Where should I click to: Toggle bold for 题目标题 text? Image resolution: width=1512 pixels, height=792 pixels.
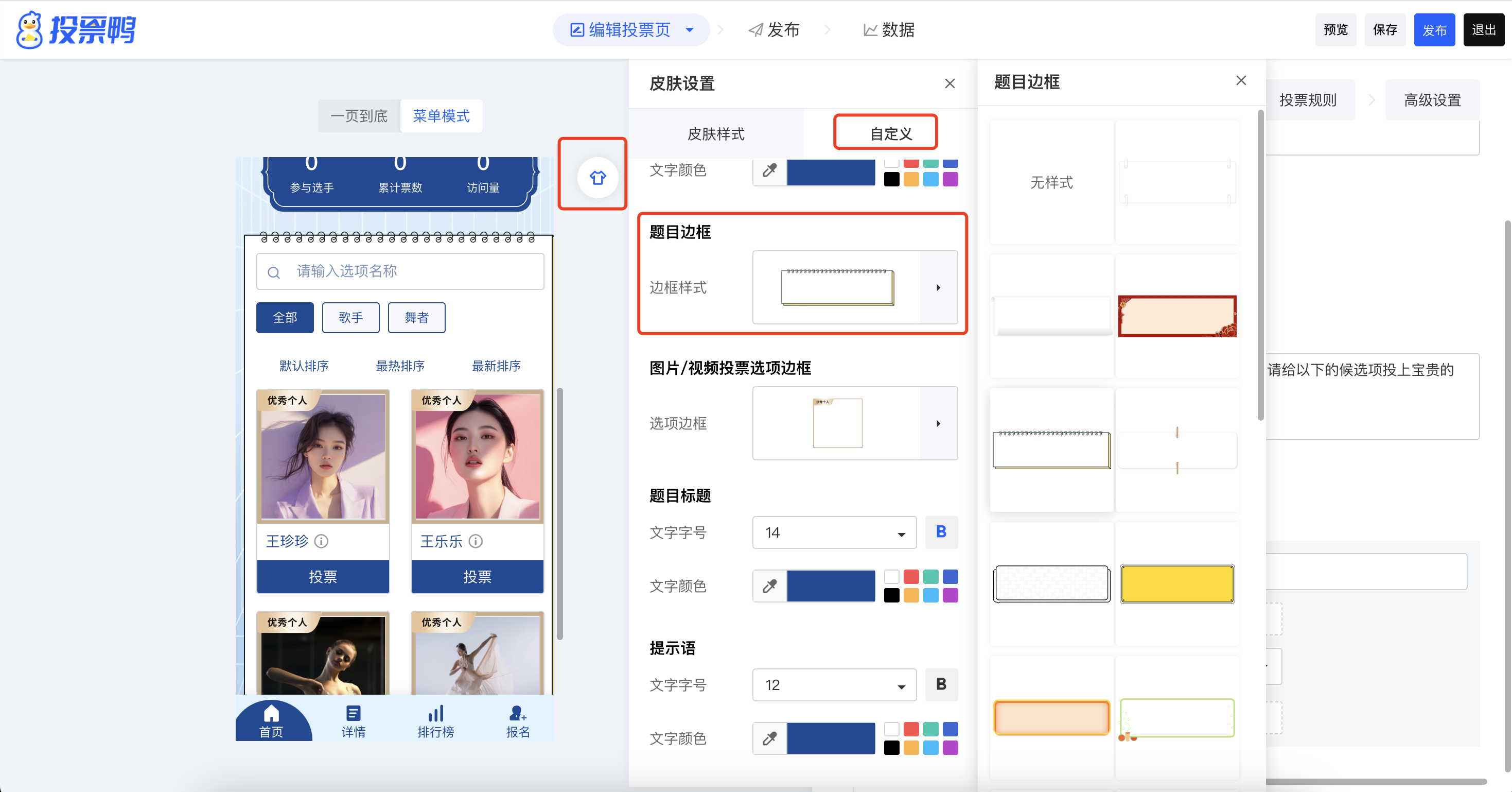point(941,532)
